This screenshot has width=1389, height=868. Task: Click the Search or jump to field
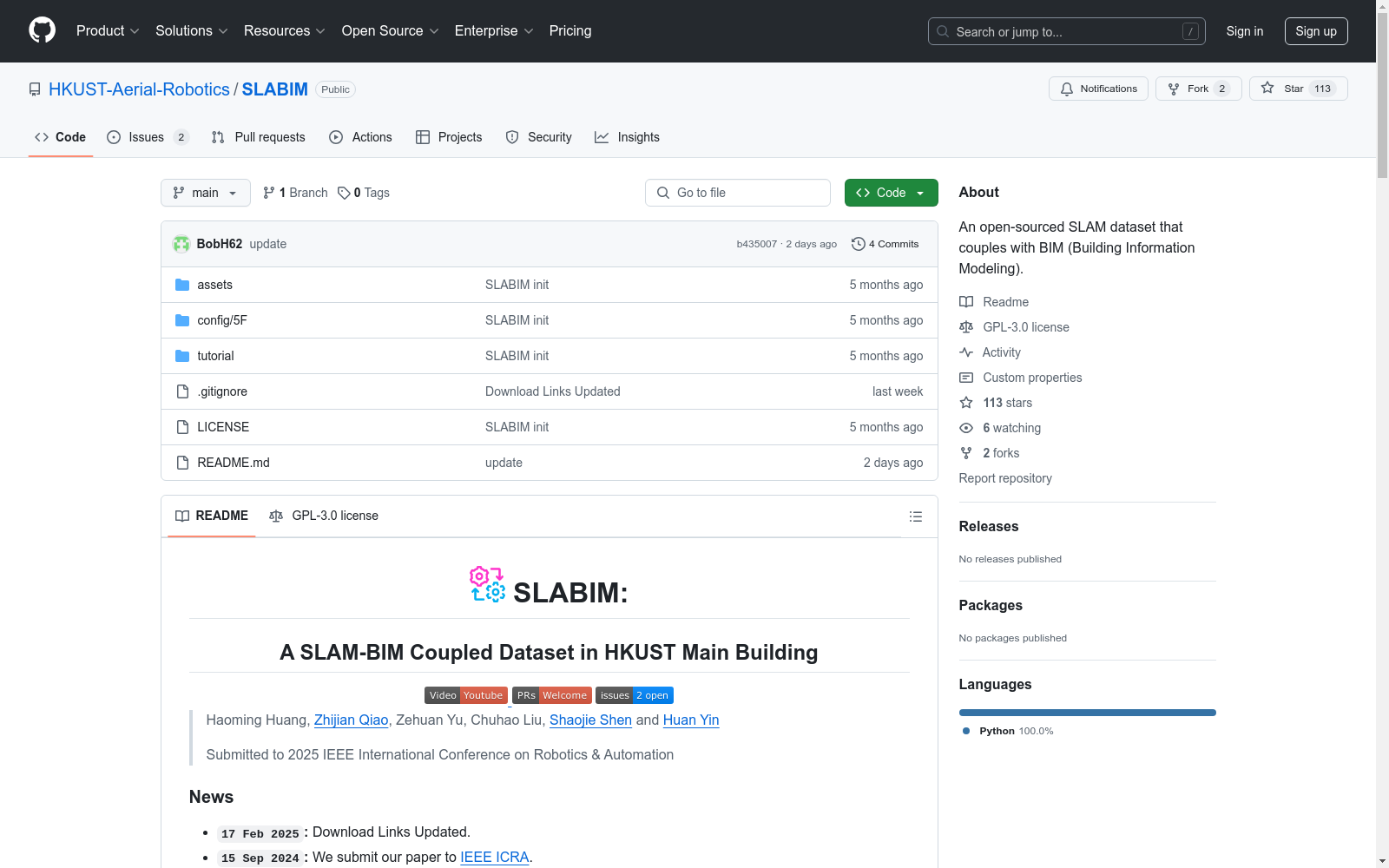click(1067, 31)
